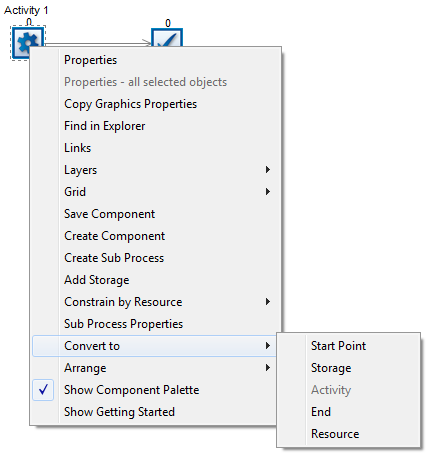Click the End checkmark icon on canvas
The image size is (428, 457).
(x=167, y=38)
